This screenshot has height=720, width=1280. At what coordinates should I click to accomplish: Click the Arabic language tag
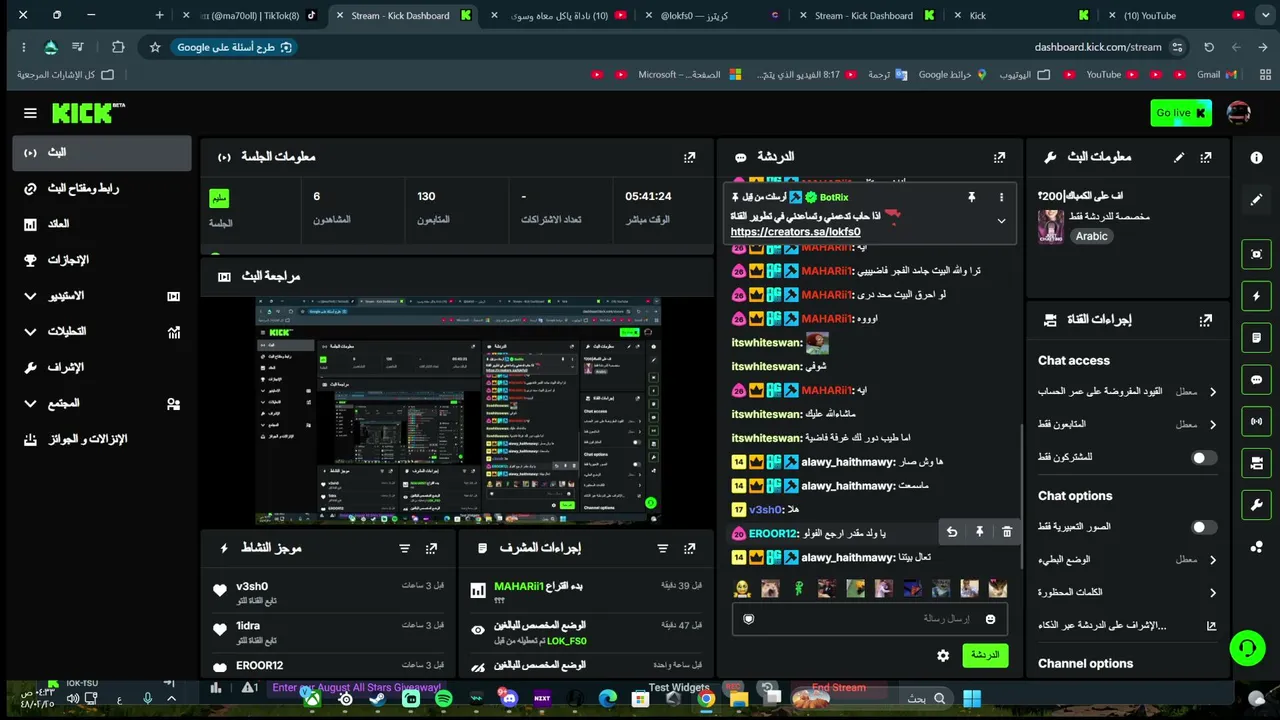coord(1091,236)
